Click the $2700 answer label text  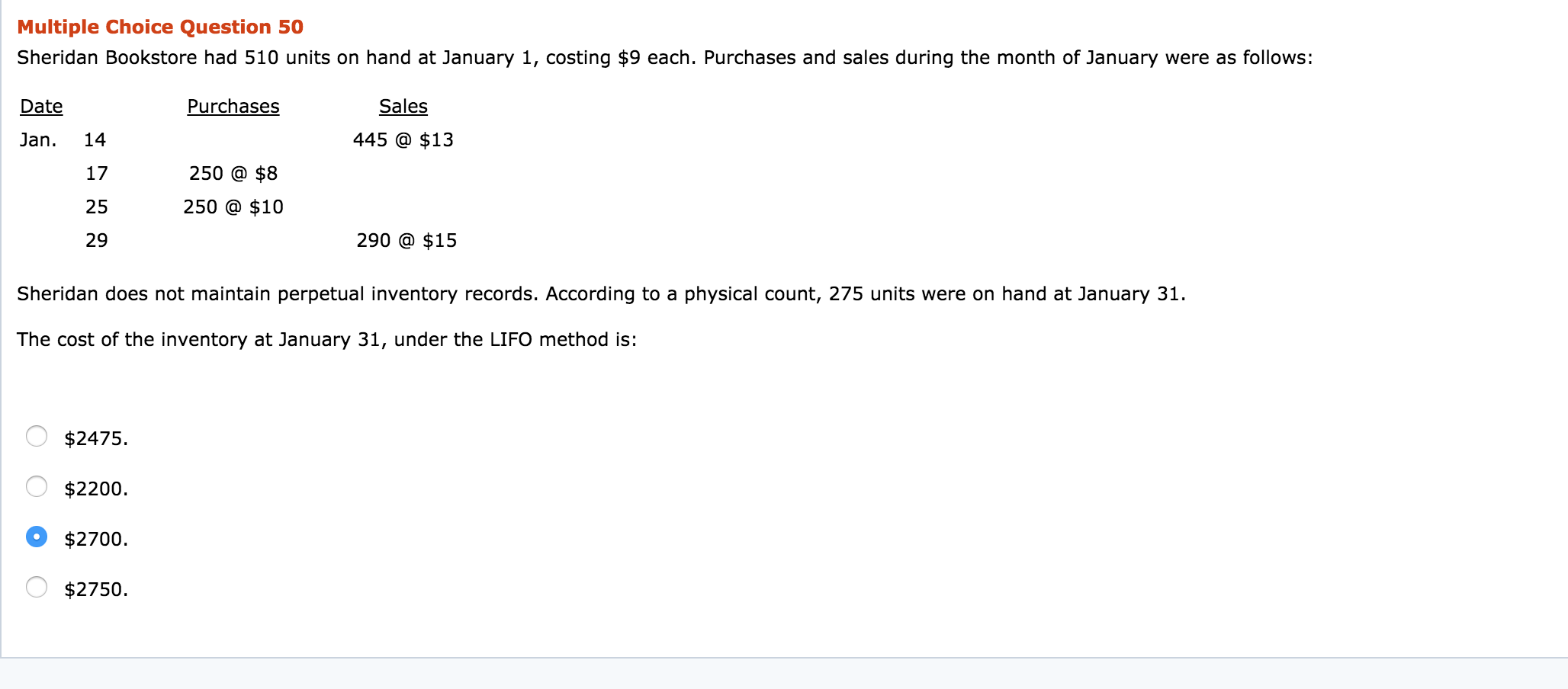point(94,539)
